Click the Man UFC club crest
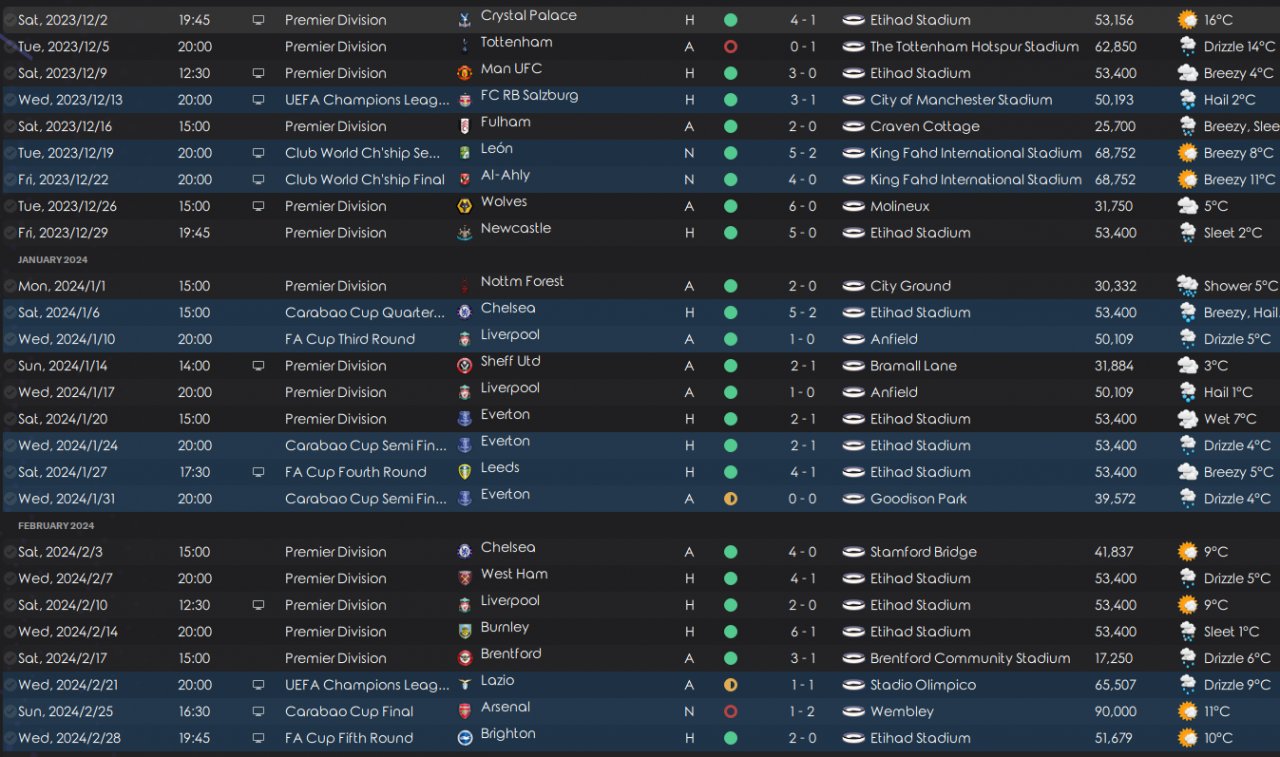Image resolution: width=1280 pixels, height=757 pixels. [464, 73]
